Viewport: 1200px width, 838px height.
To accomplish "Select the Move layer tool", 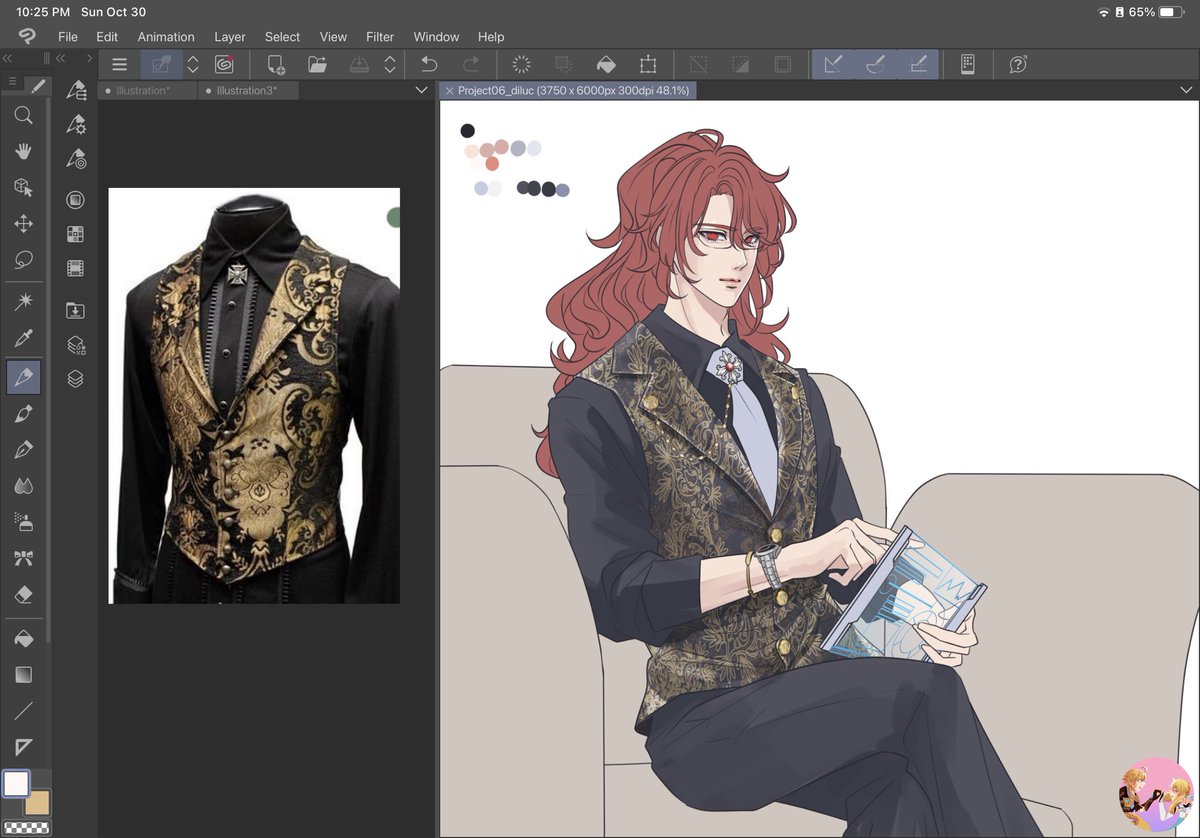I will click(23, 224).
